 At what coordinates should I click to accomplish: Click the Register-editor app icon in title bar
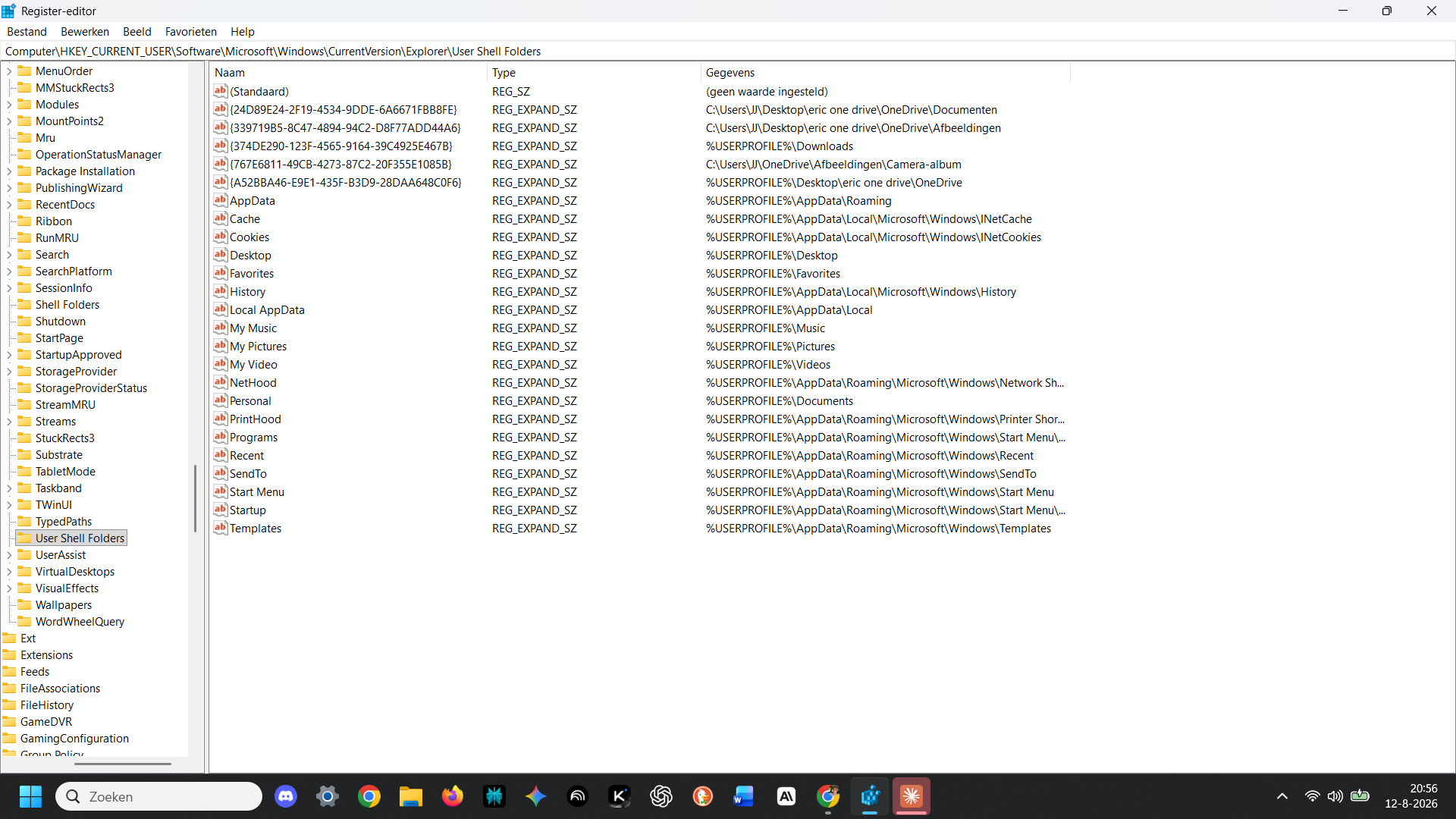[8, 11]
